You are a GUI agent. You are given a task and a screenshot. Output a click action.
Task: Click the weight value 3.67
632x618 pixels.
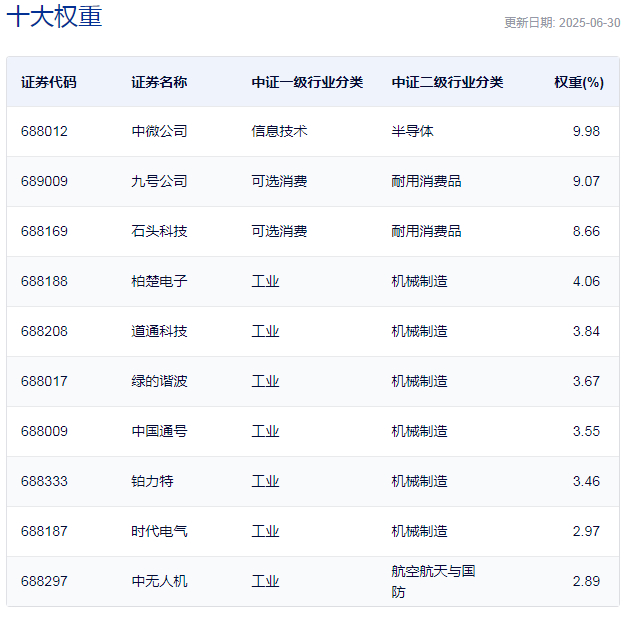coord(586,381)
